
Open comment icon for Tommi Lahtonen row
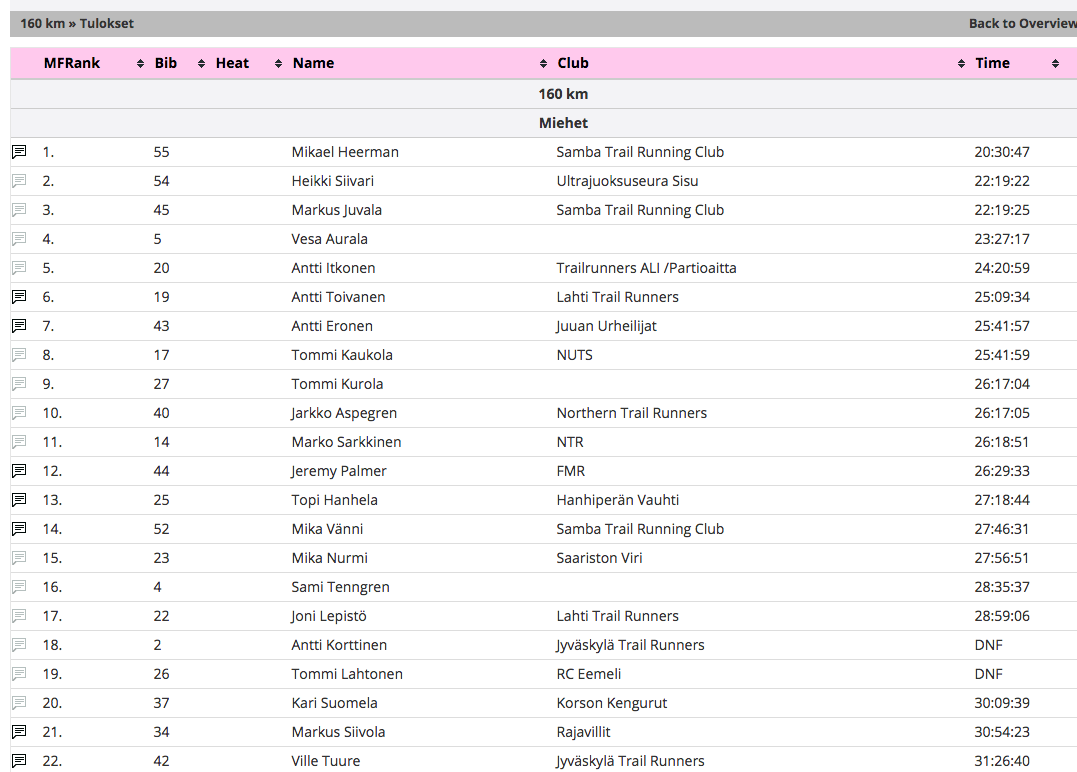point(19,673)
